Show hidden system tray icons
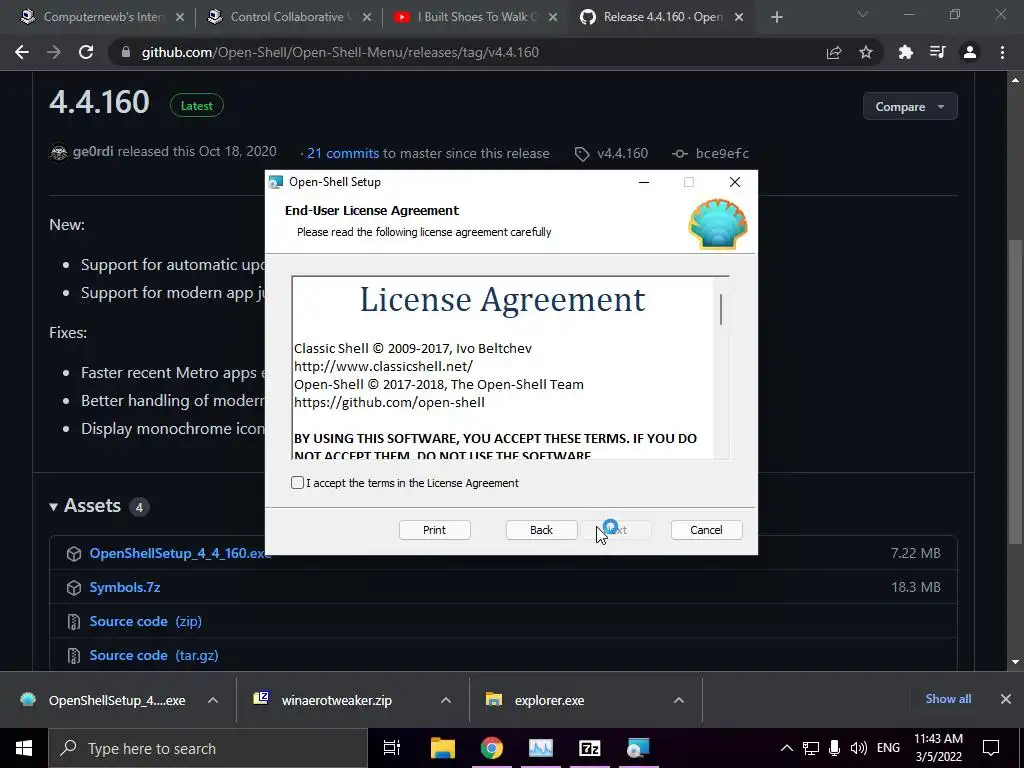Image resolution: width=1024 pixels, height=768 pixels. tap(787, 748)
